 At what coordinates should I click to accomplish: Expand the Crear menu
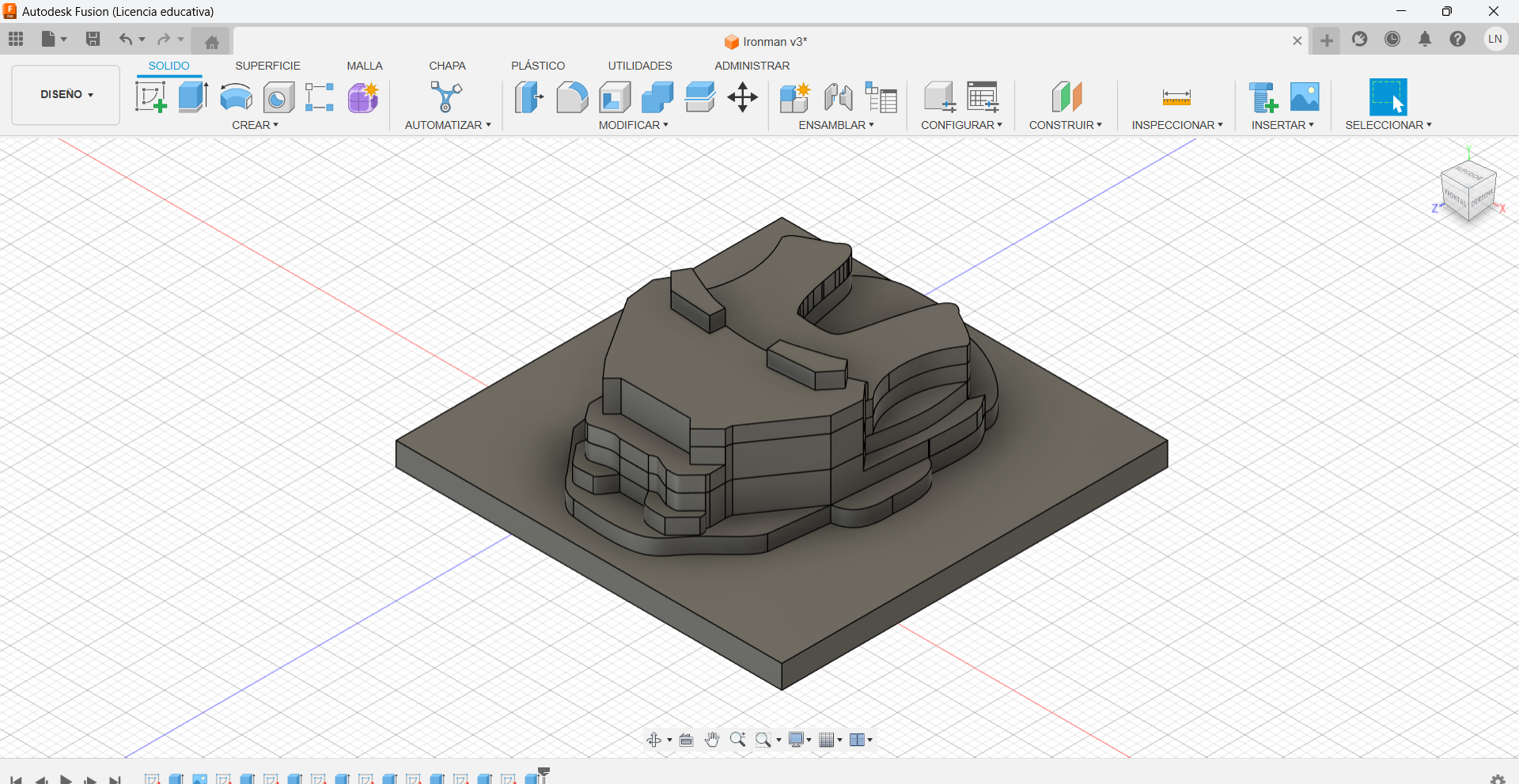[x=256, y=125]
